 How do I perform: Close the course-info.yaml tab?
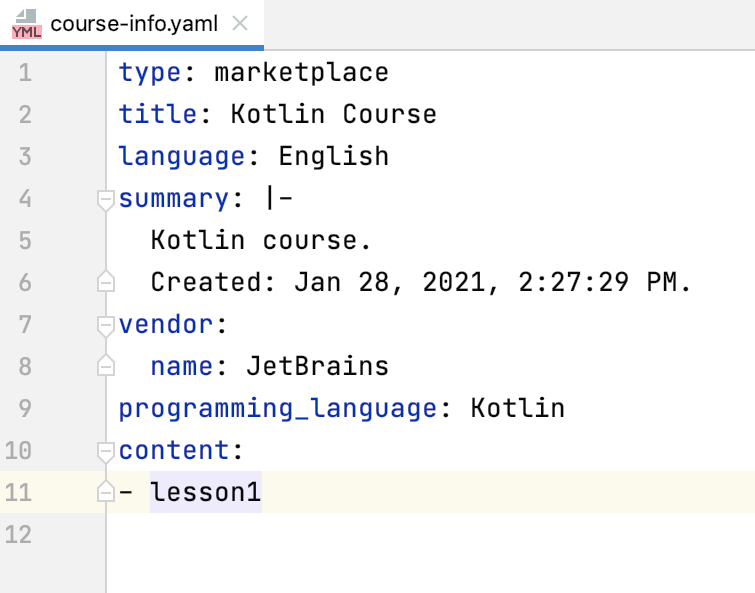click(240, 23)
